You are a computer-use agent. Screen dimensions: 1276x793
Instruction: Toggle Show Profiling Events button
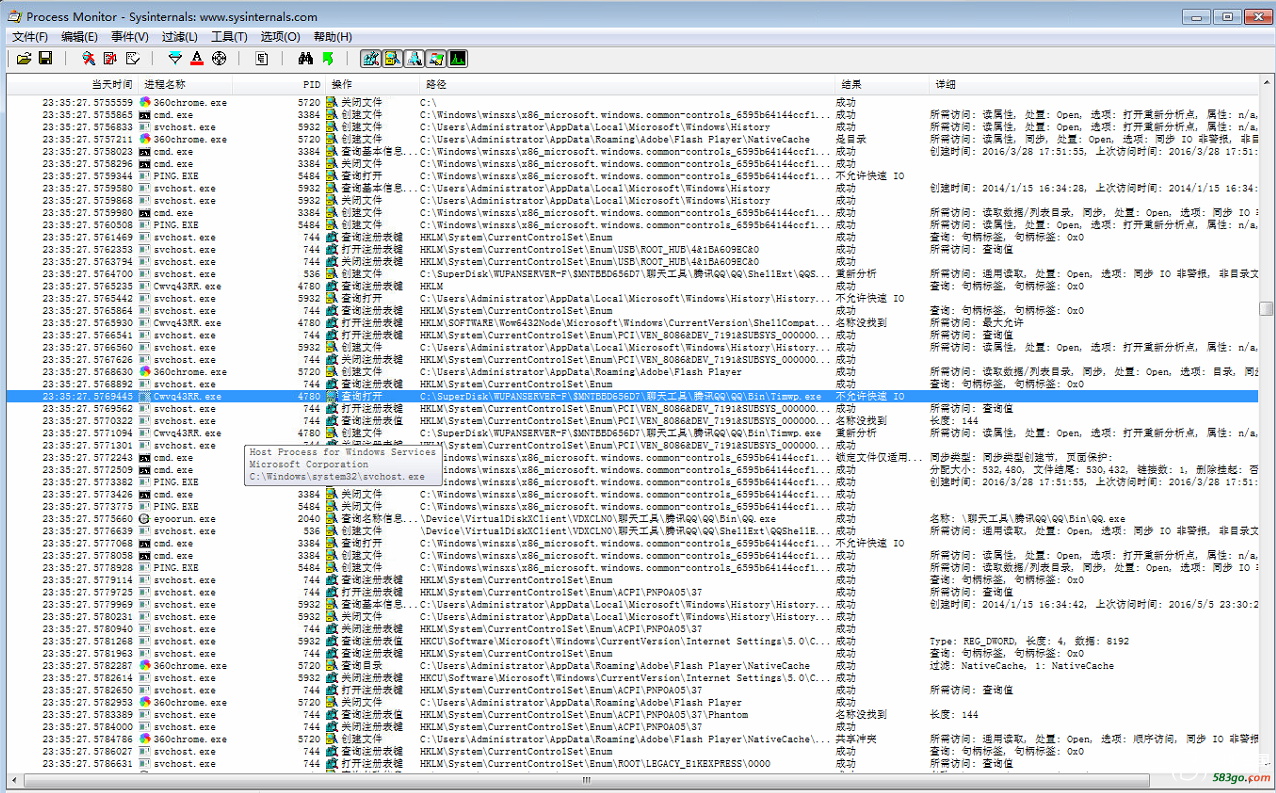click(x=457, y=59)
